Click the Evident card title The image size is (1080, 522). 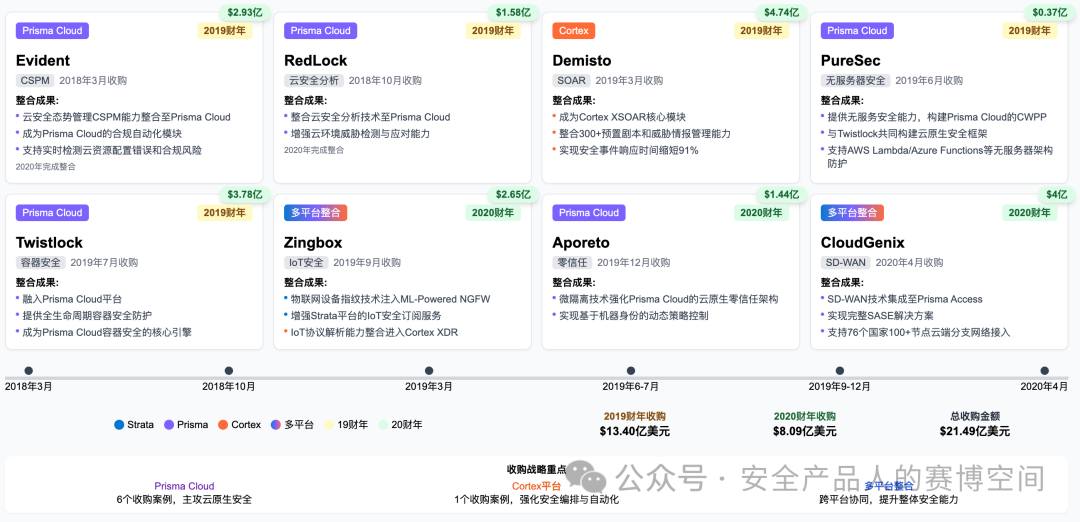(x=43, y=61)
